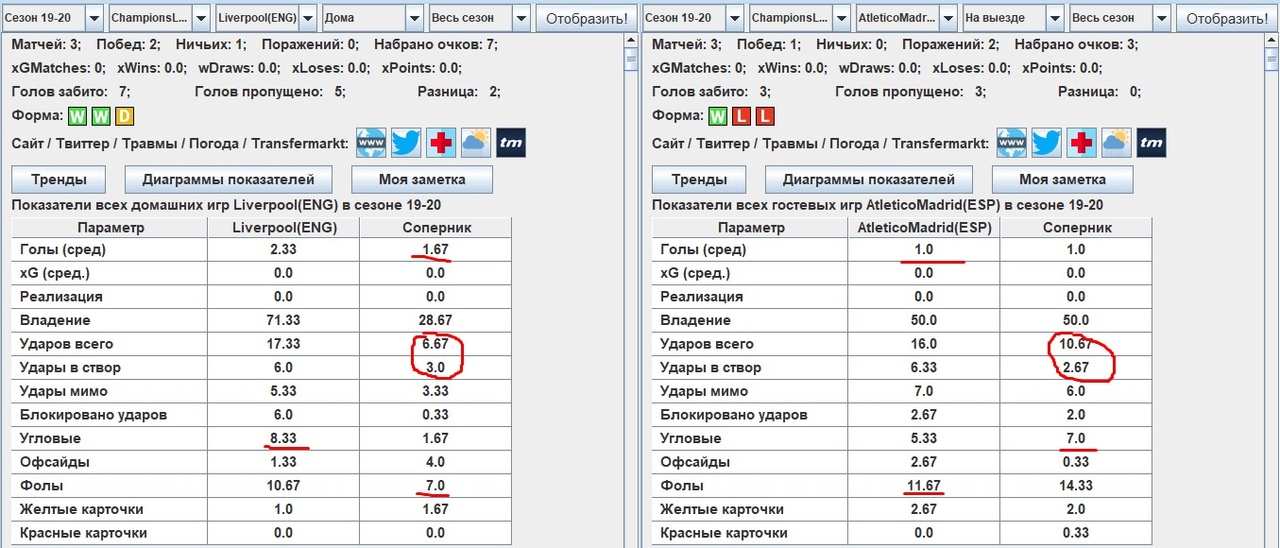Click the AtleticoMadrid(ESP) column header
Viewport: 1280px width, 548px height.
coord(923,227)
